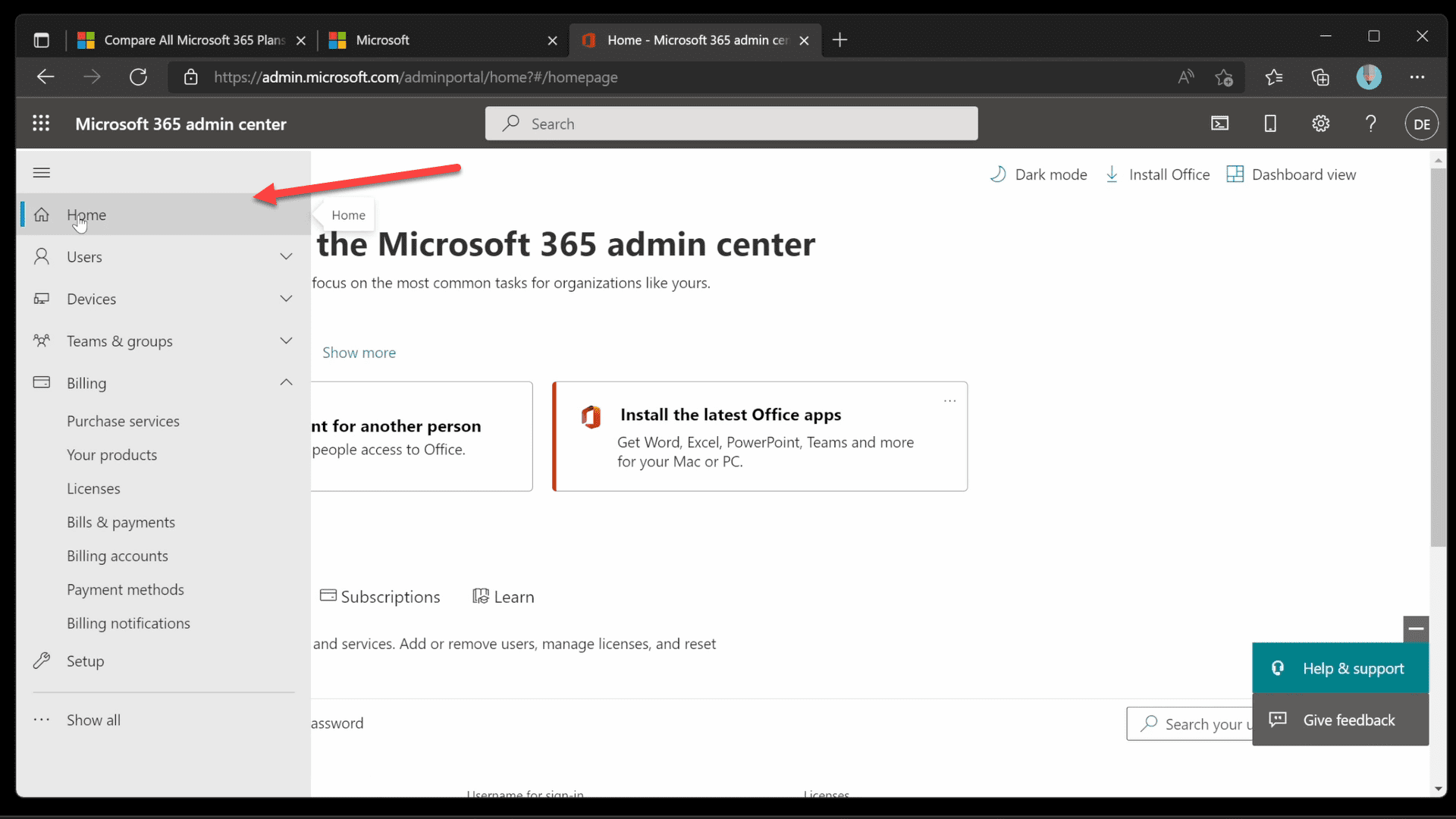This screenshot has width=1456, height=819.
Task: Open Help & support panel
Action: (x=1340, y=668)
